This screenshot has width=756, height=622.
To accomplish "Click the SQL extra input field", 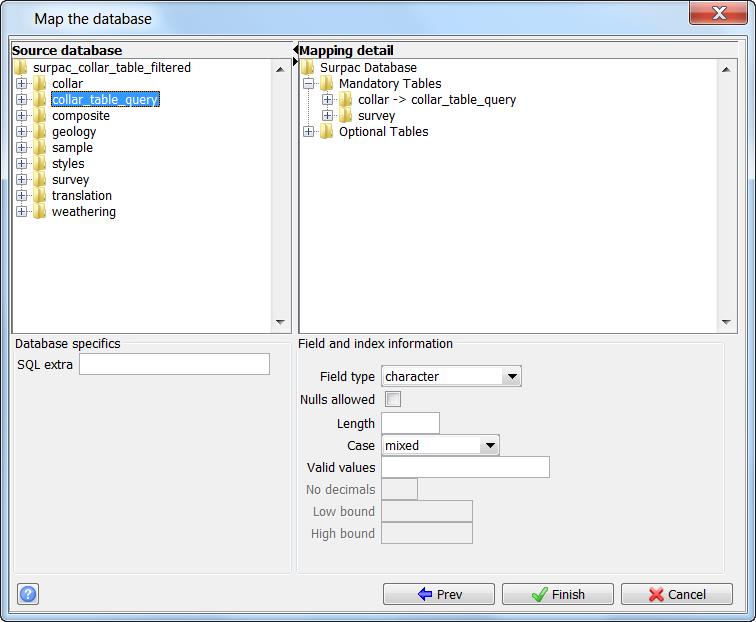I will pyautogui.click(x=175, y=364).
